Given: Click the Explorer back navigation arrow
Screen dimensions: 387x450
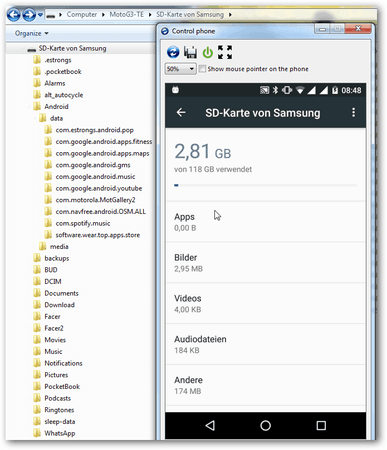Looking at the screenshot, I should [x=14, y=15].
